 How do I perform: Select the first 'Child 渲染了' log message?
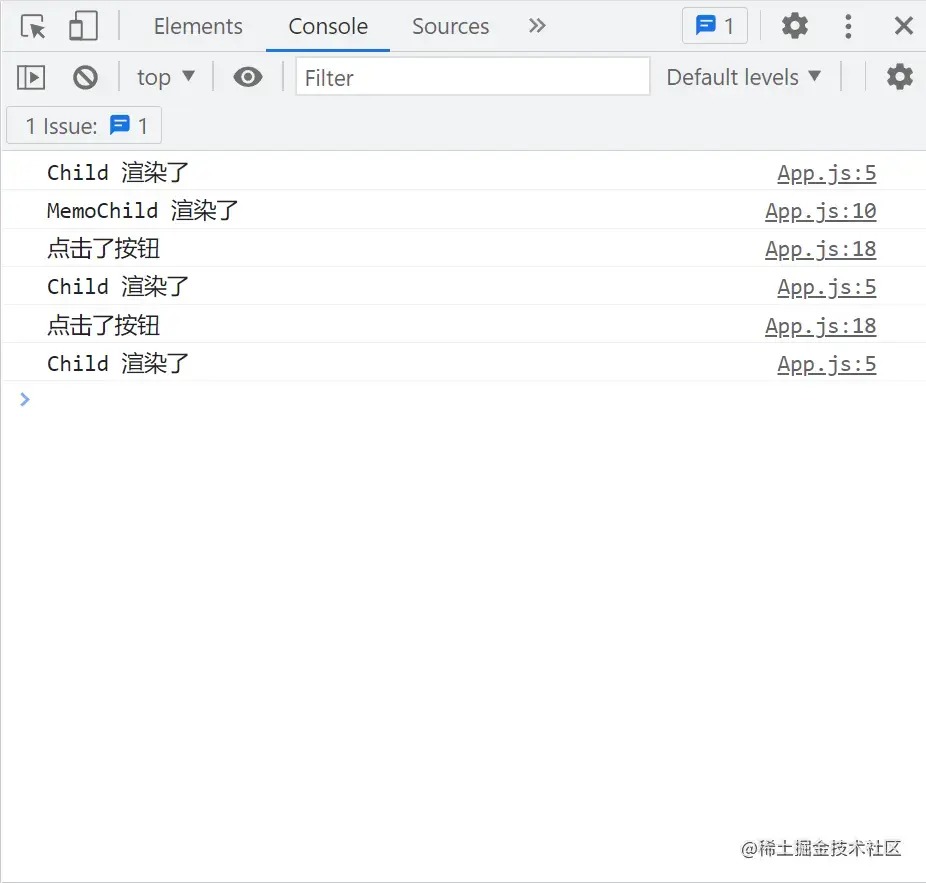click(118, 172)
